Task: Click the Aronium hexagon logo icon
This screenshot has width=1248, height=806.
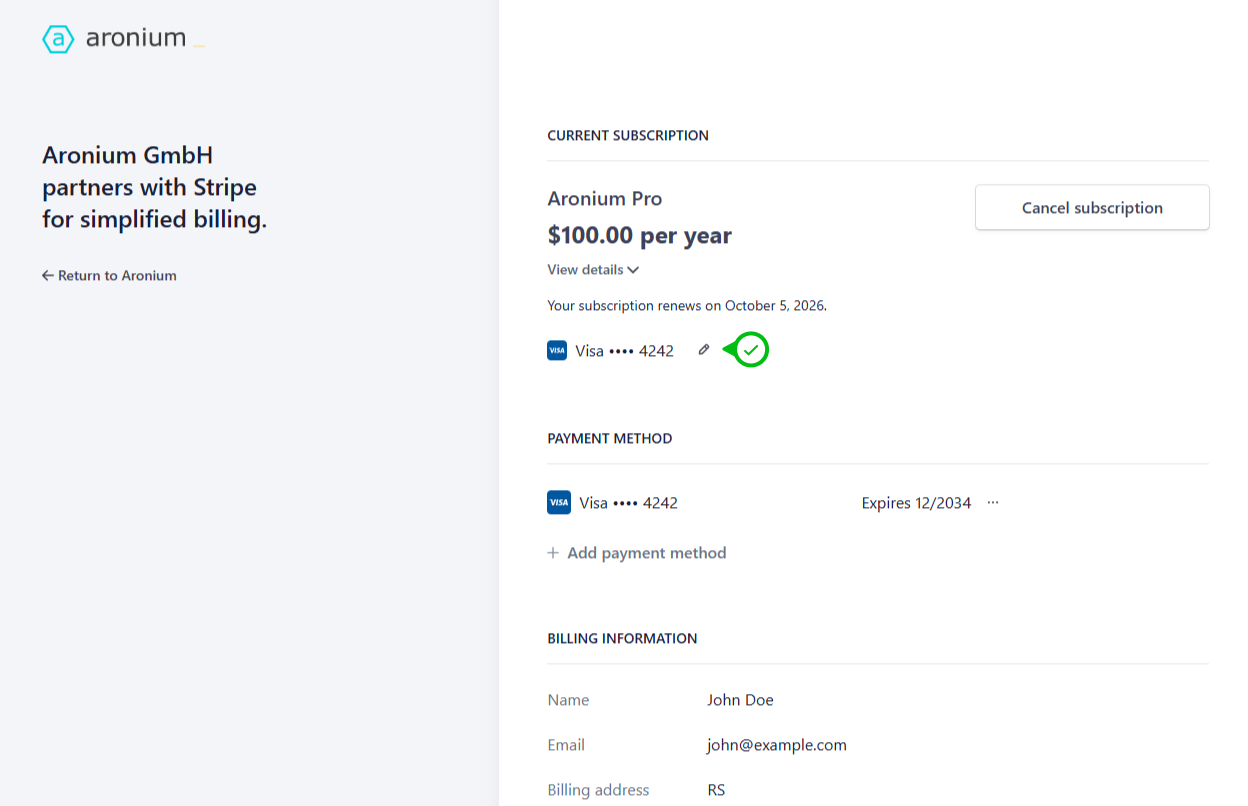Action: tap(58, 39)
